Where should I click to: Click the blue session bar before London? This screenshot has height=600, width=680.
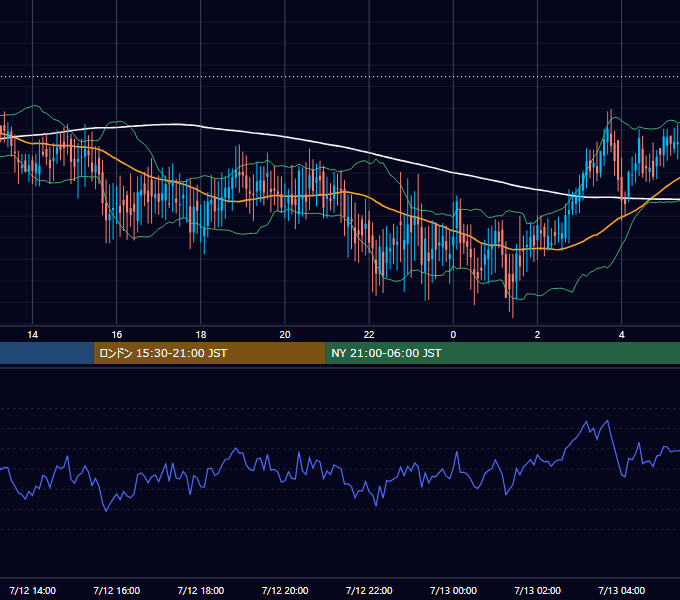tap(47, 353)
